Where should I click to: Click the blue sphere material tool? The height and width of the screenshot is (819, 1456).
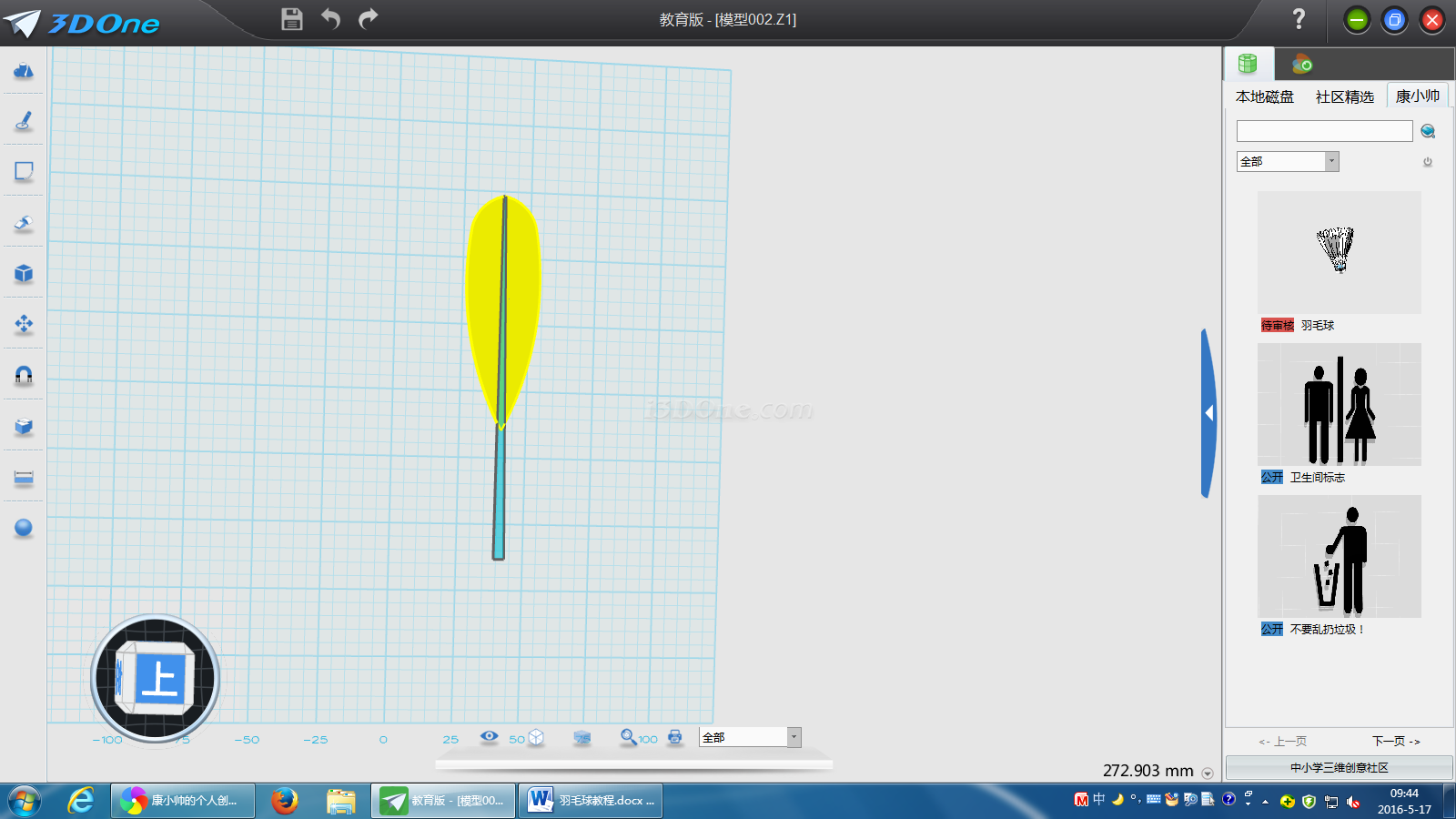(24, 528)
